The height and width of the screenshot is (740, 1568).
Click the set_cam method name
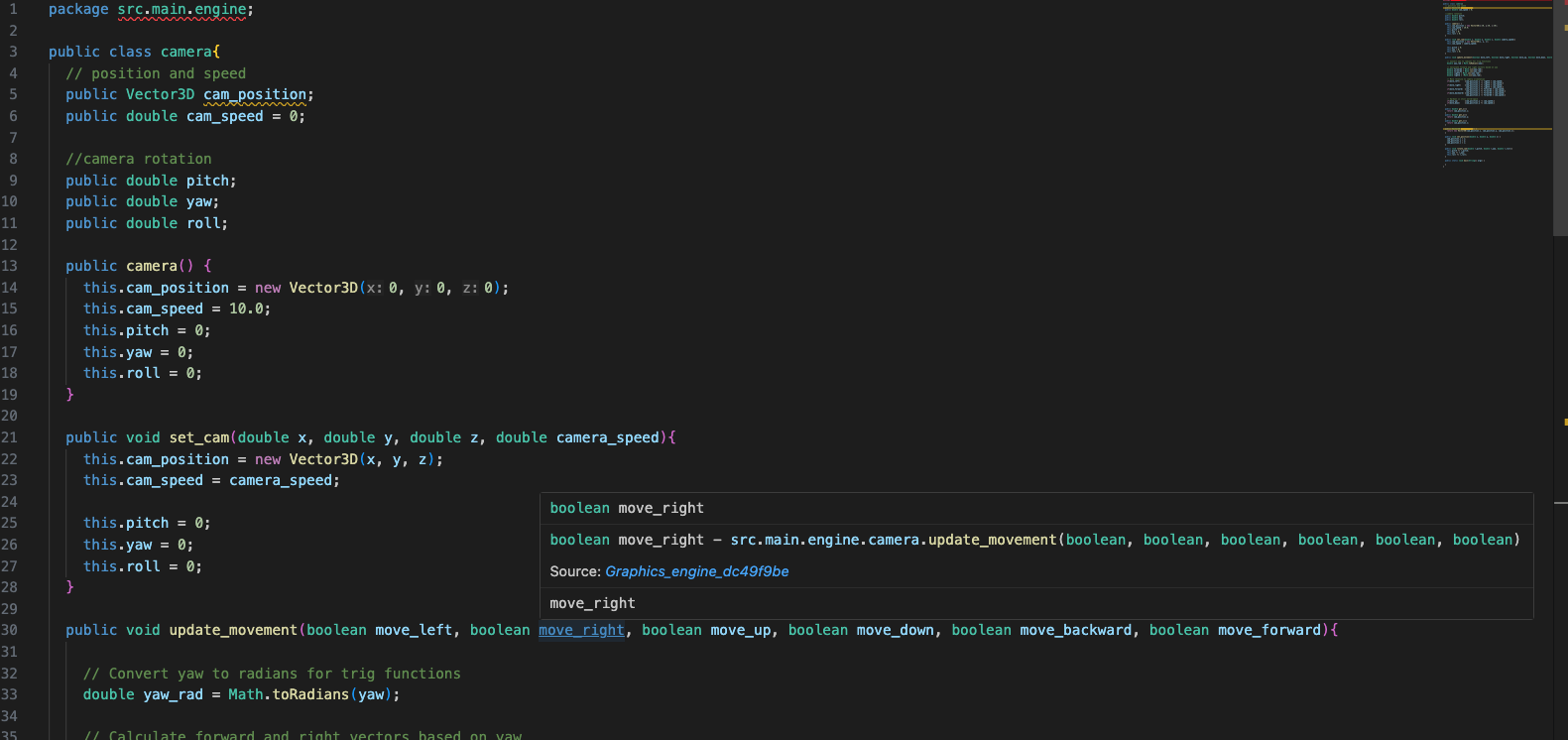point(198,437)
